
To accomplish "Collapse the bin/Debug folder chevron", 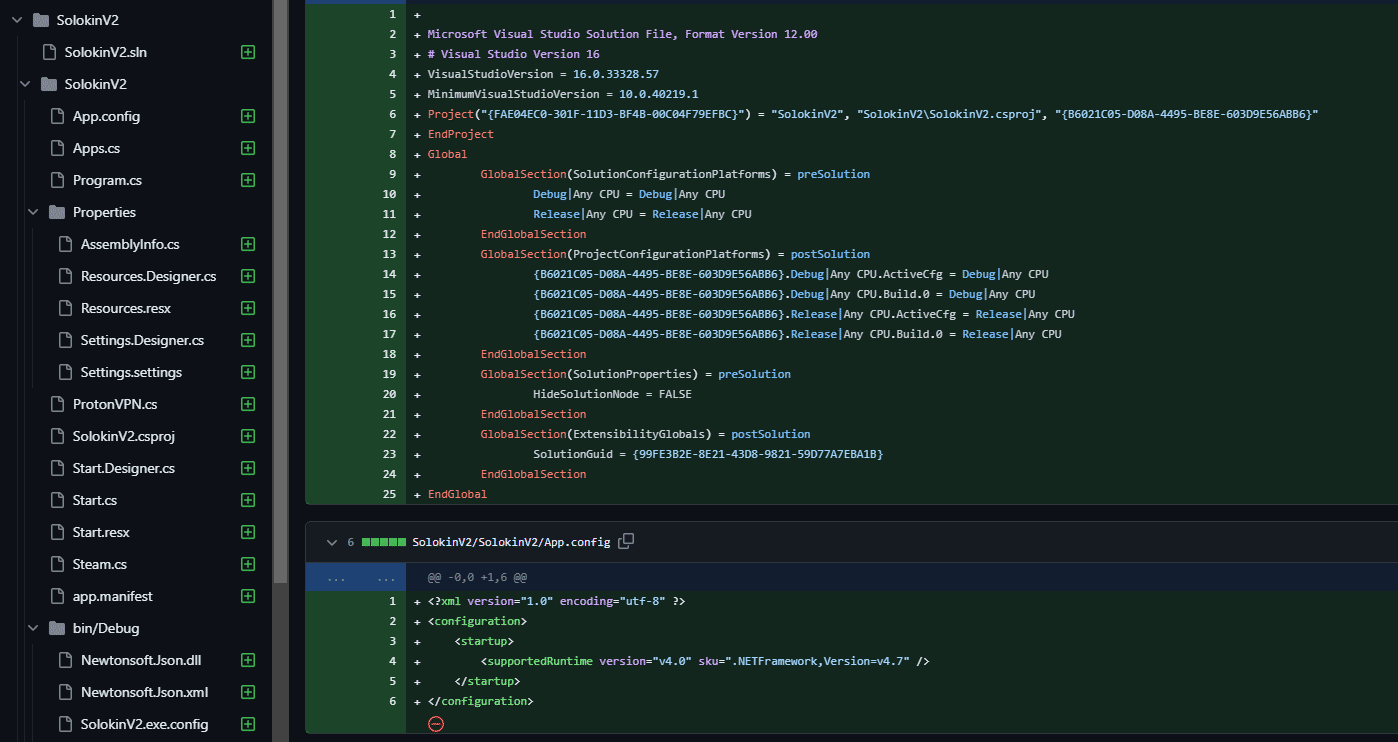I will click(33, 628).
